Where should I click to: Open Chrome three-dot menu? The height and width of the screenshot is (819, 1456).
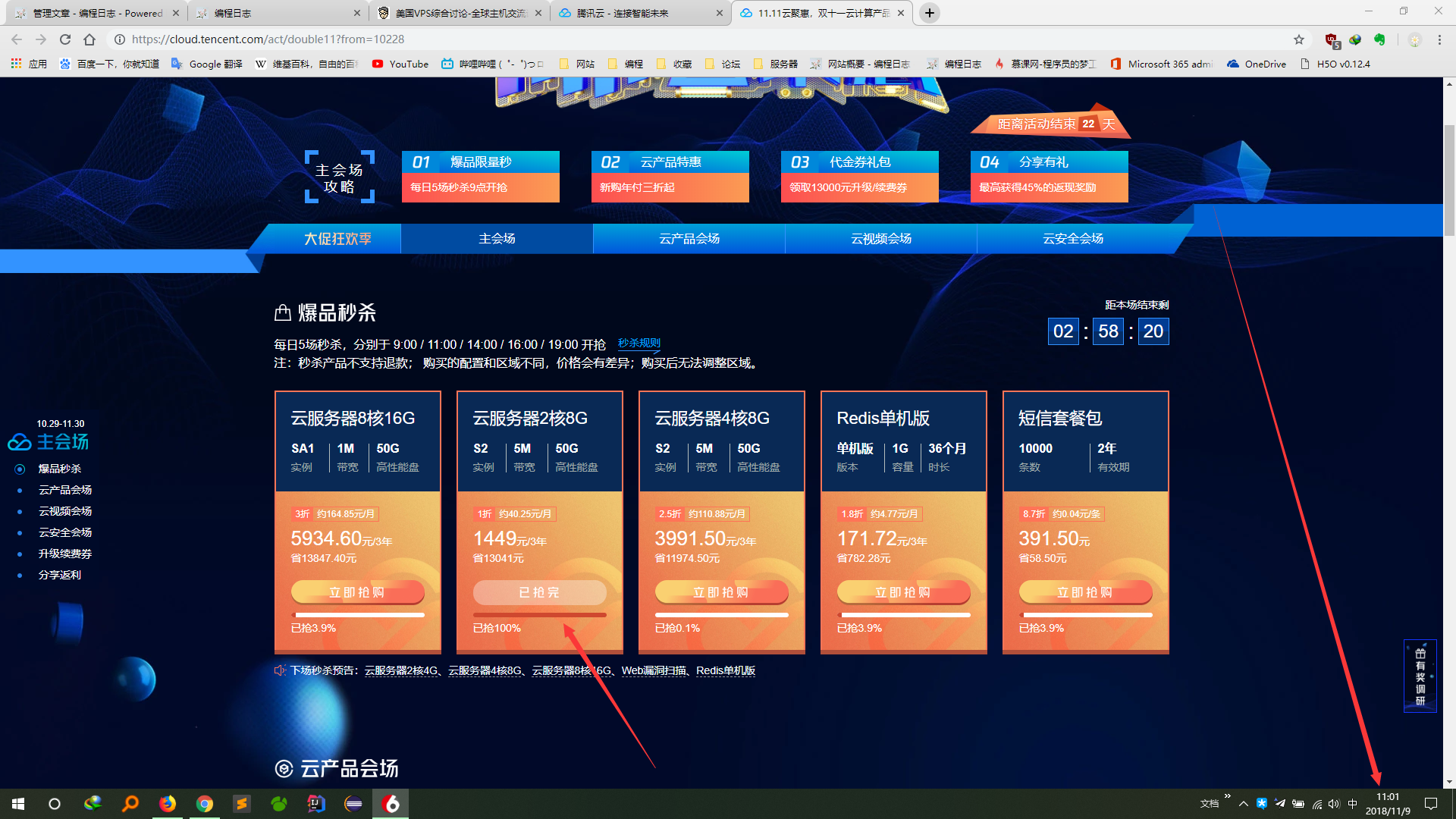tap(1439, 39)
